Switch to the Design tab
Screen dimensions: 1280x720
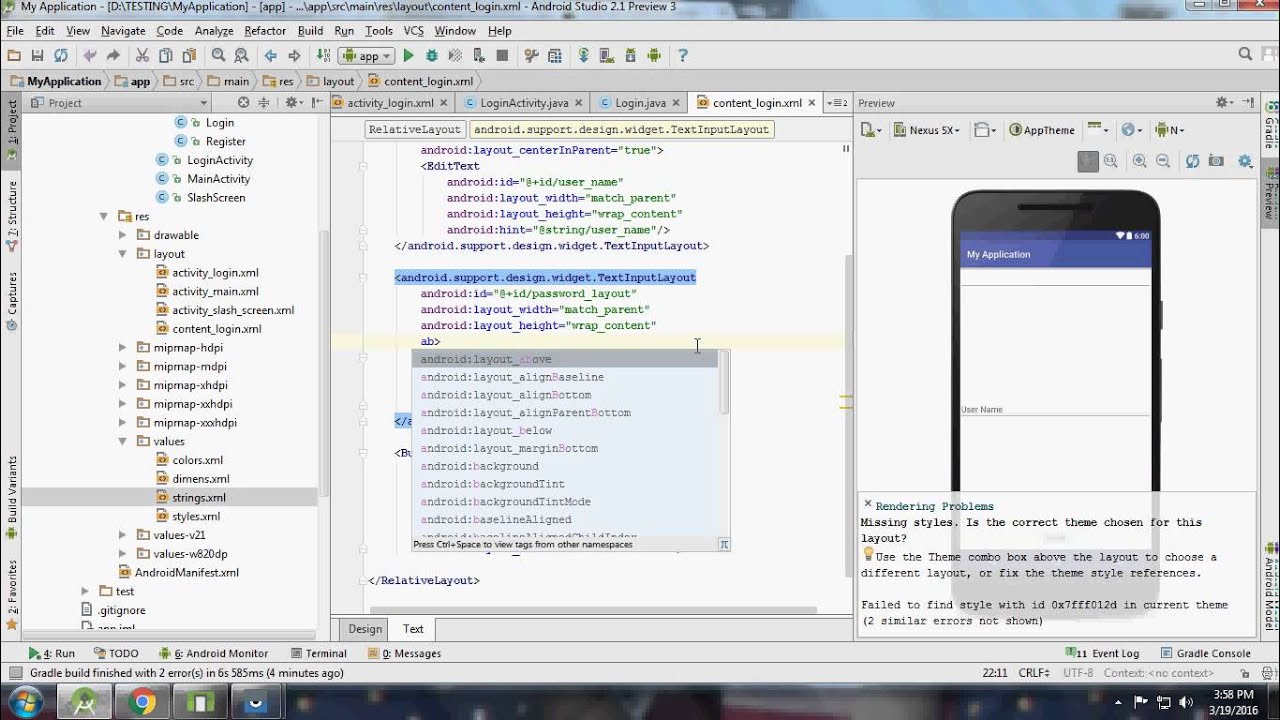click(365, 629)
